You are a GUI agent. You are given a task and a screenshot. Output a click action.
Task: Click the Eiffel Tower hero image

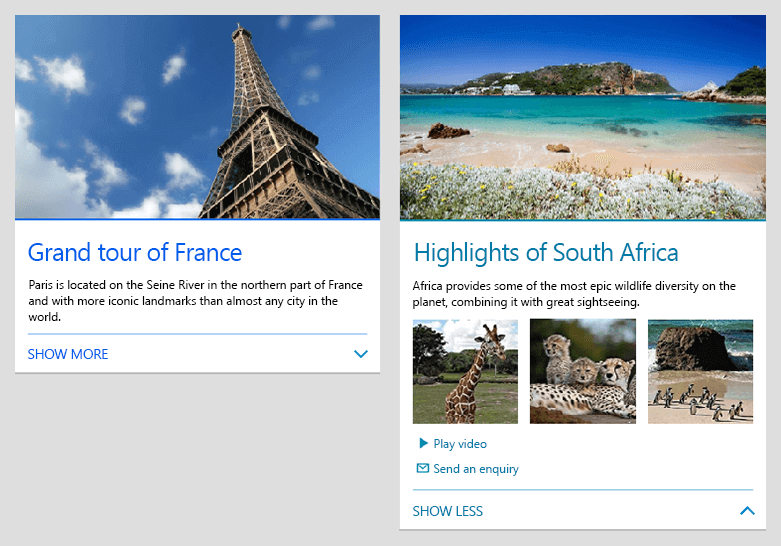click(x=197, y=117)
